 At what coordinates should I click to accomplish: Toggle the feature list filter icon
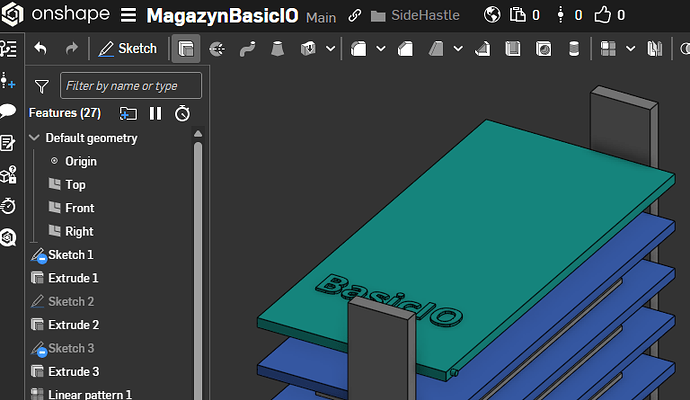pyautogui.click(x=41, y=86)
